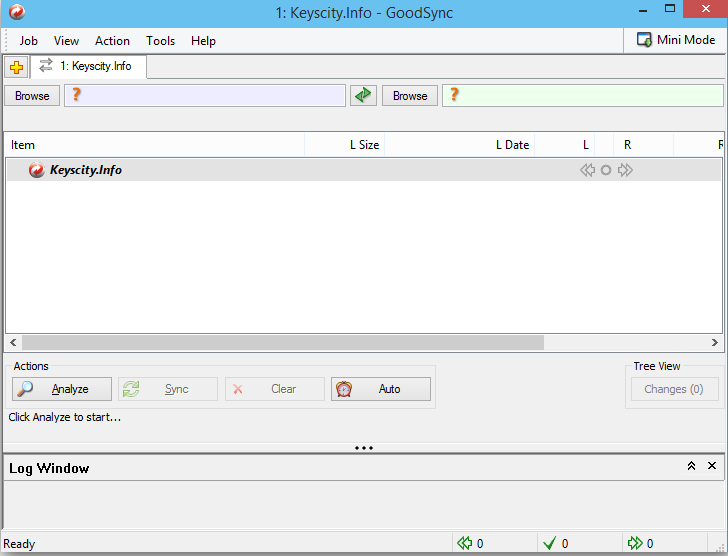Click the Clear button

(x=274, y=389)
